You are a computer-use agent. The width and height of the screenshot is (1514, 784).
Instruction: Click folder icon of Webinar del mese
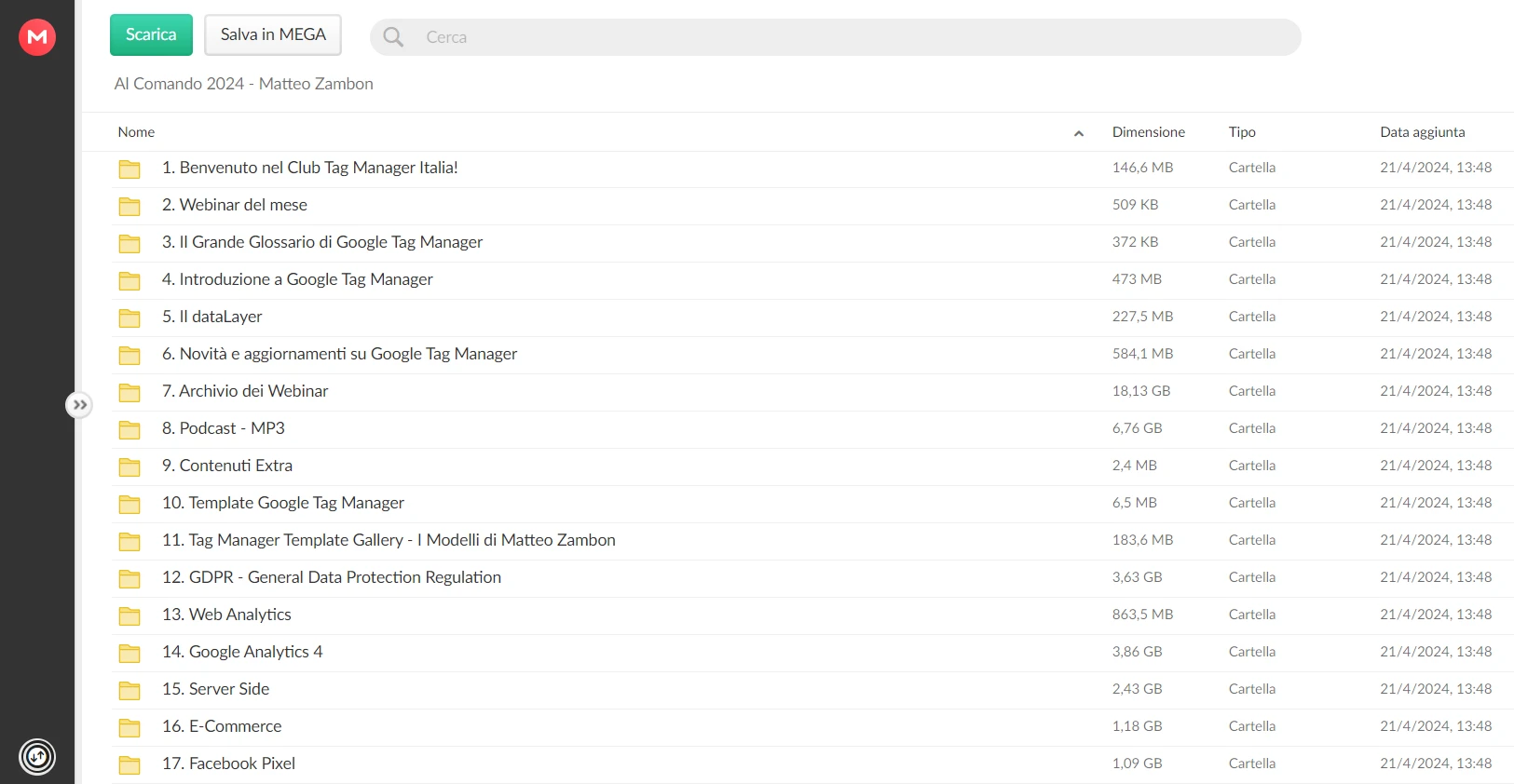point(130,206)
